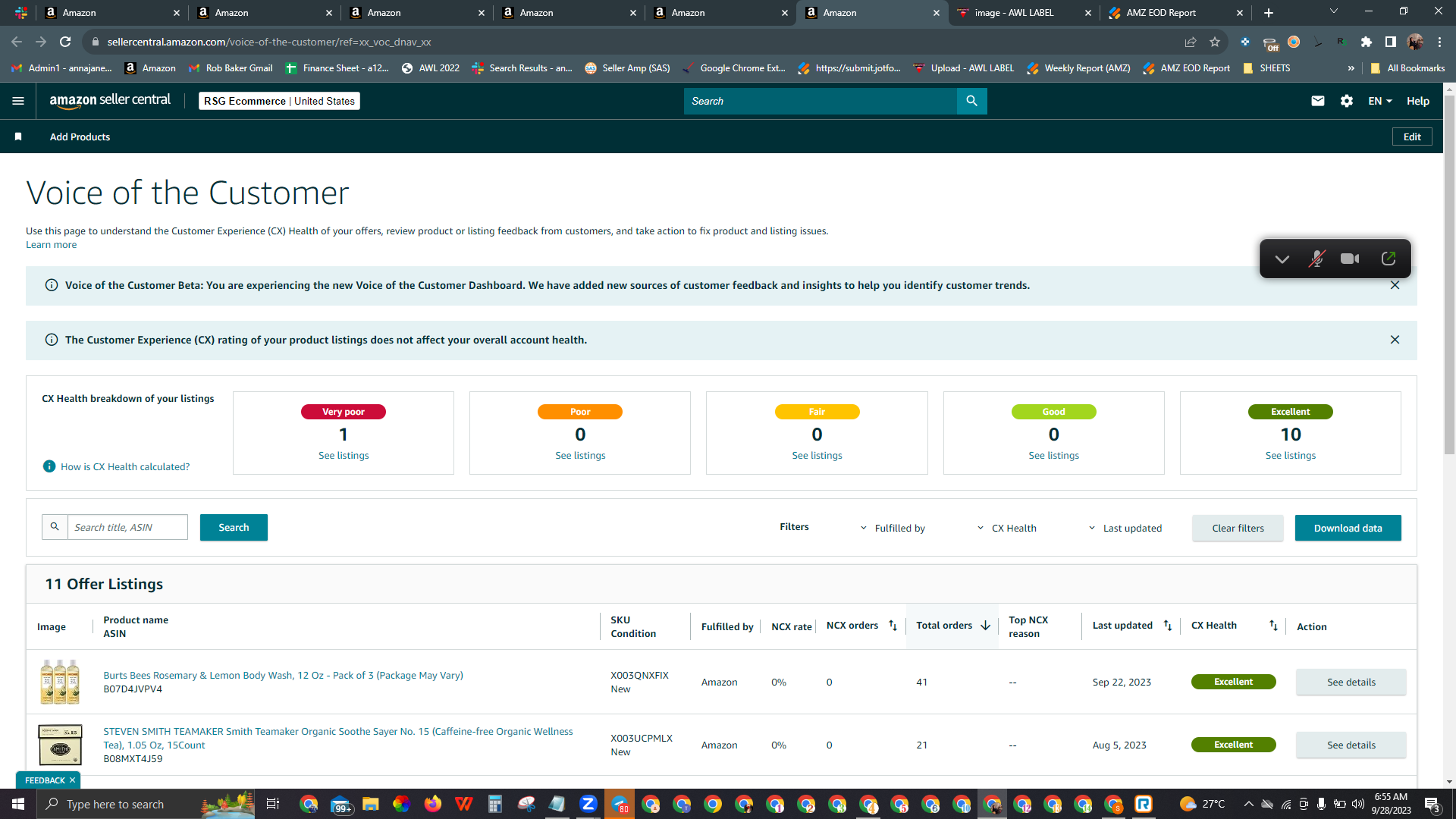Click the search magnifier button in header
Image resolution: width=1456 pixels, height=819 pixels.
click(x=971, y=101)
